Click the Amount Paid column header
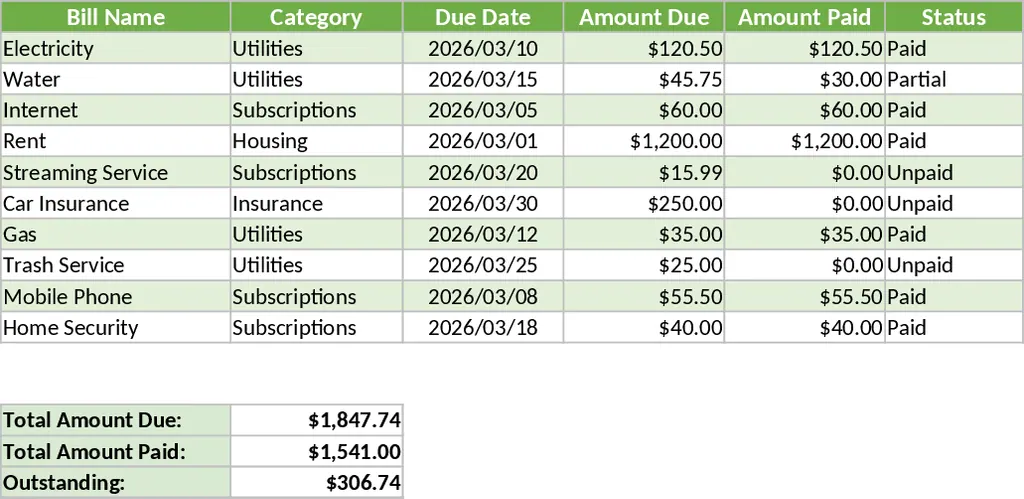1024x499 pixels. point(804,17)
